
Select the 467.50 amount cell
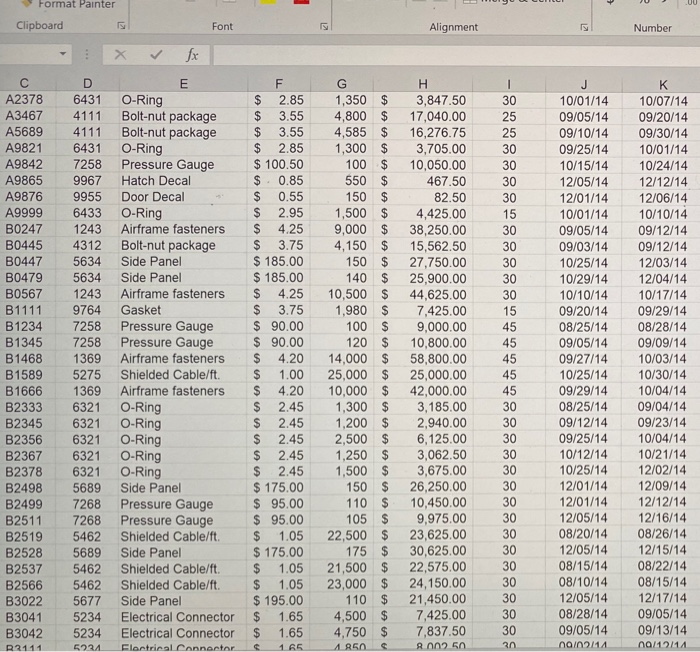point(423,181)
